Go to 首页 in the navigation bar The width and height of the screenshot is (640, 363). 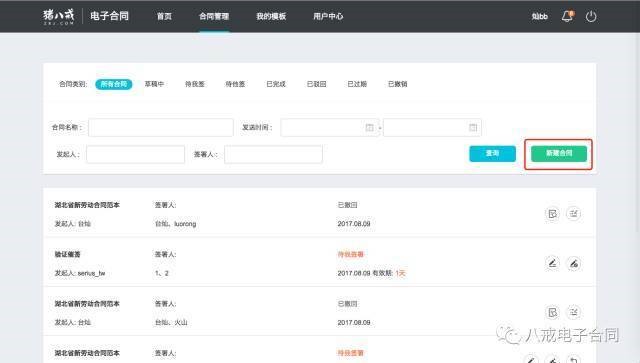pyautogui.click(x=164, y=16)
